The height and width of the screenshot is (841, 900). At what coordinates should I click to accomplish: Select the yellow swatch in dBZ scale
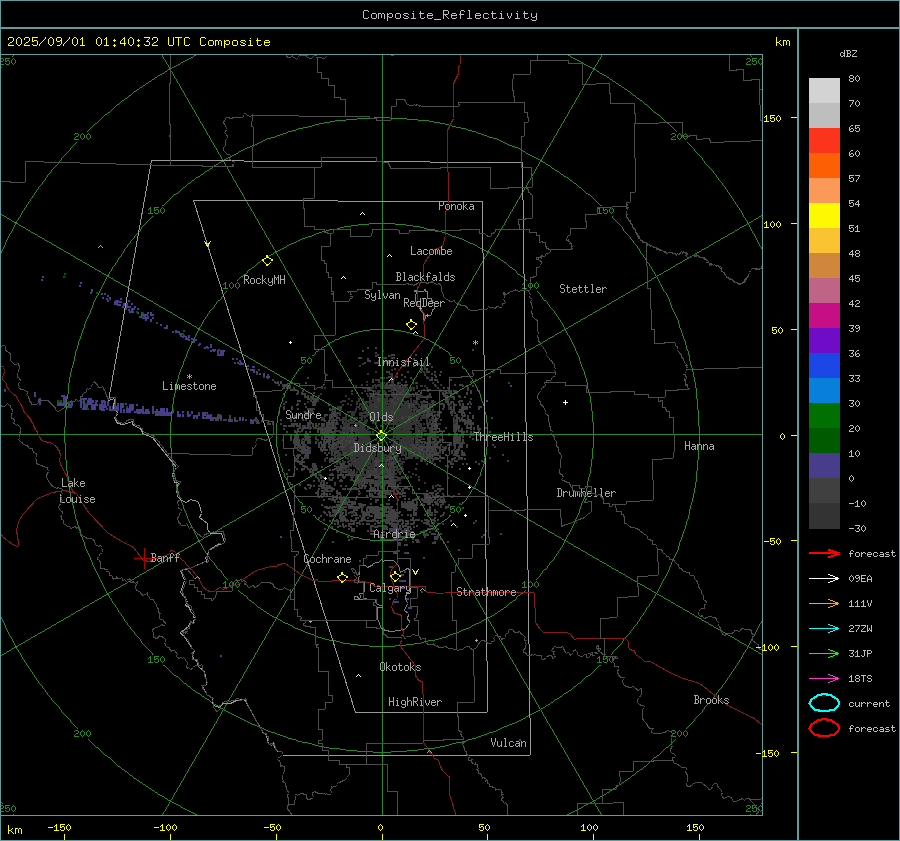824,215
